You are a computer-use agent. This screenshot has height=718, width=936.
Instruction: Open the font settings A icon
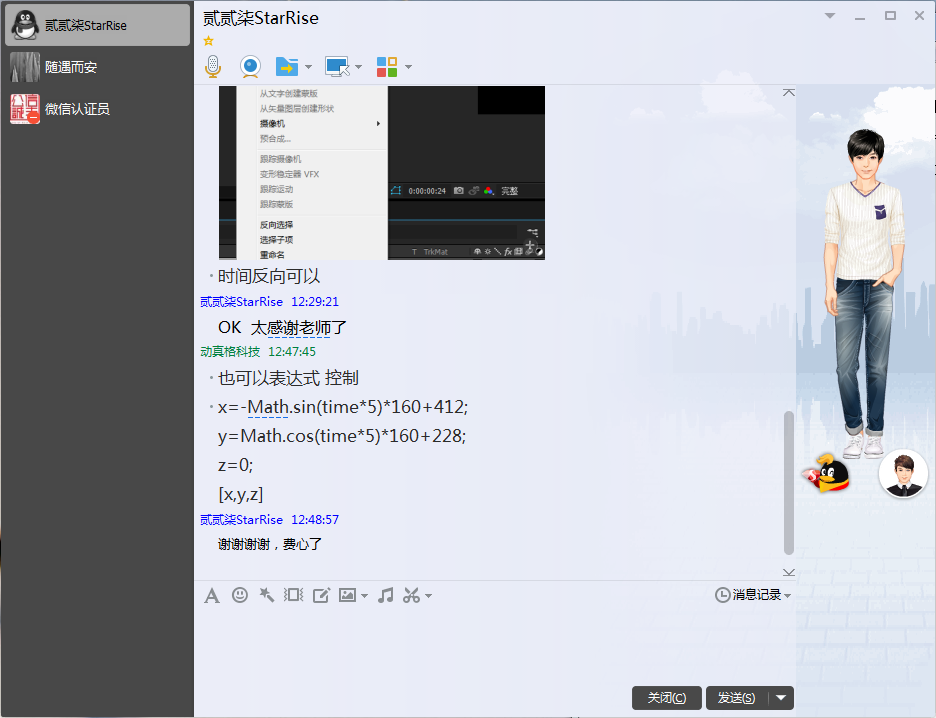click(212, 596)
